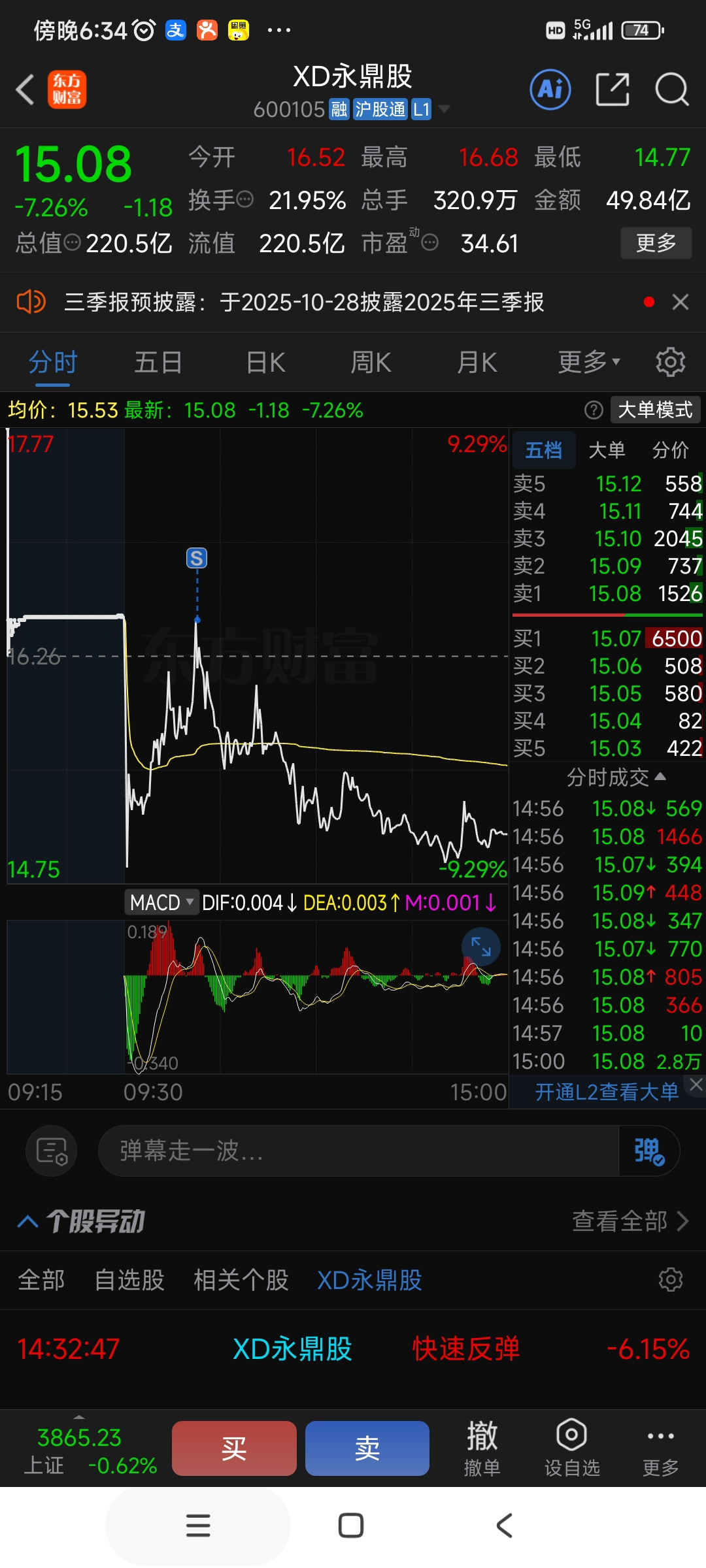Viewport: 706px width, 1568px height.
Task: Tap 卖3 15.10 order row
Action: pyautogui.click(x=607, y=538)
